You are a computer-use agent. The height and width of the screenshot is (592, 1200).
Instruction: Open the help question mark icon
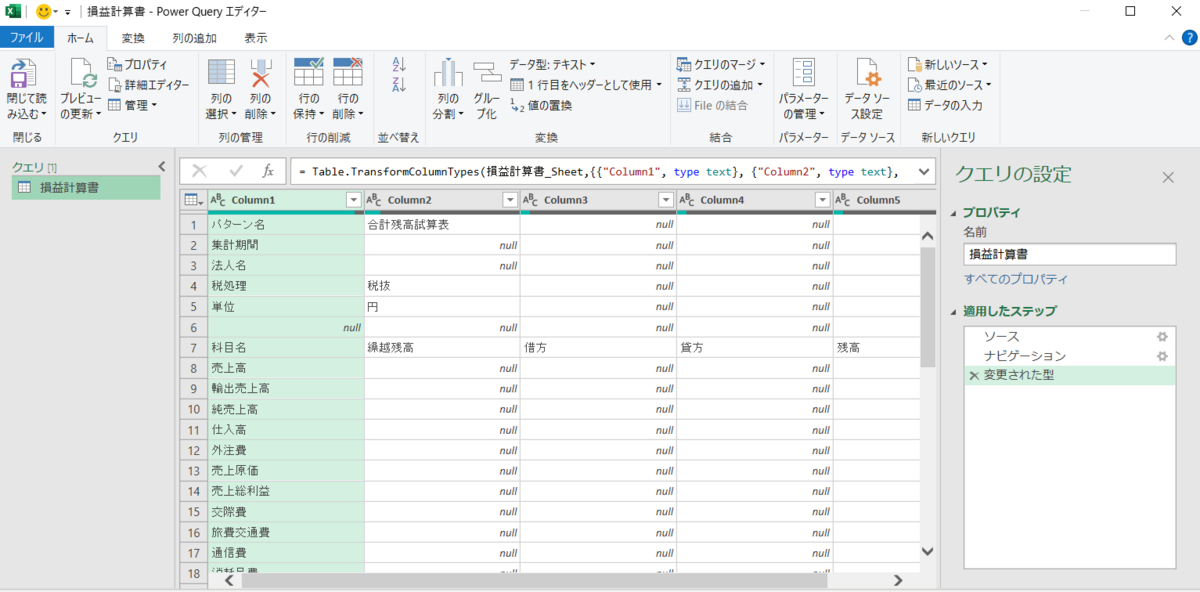point(1187,38)
